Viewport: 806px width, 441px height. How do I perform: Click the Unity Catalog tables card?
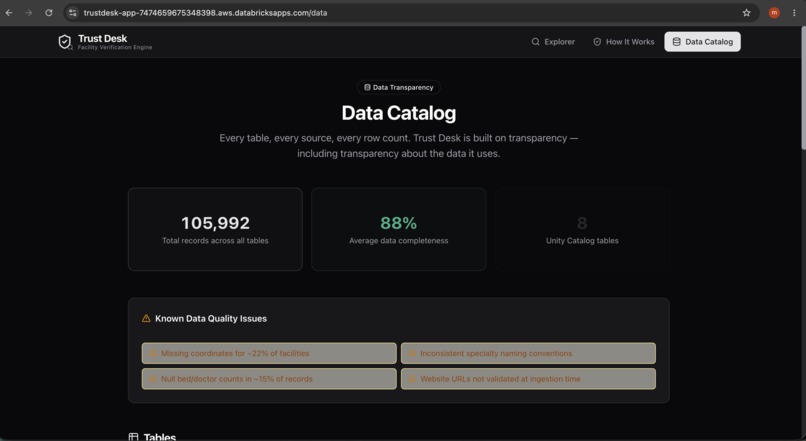(582, 229)
